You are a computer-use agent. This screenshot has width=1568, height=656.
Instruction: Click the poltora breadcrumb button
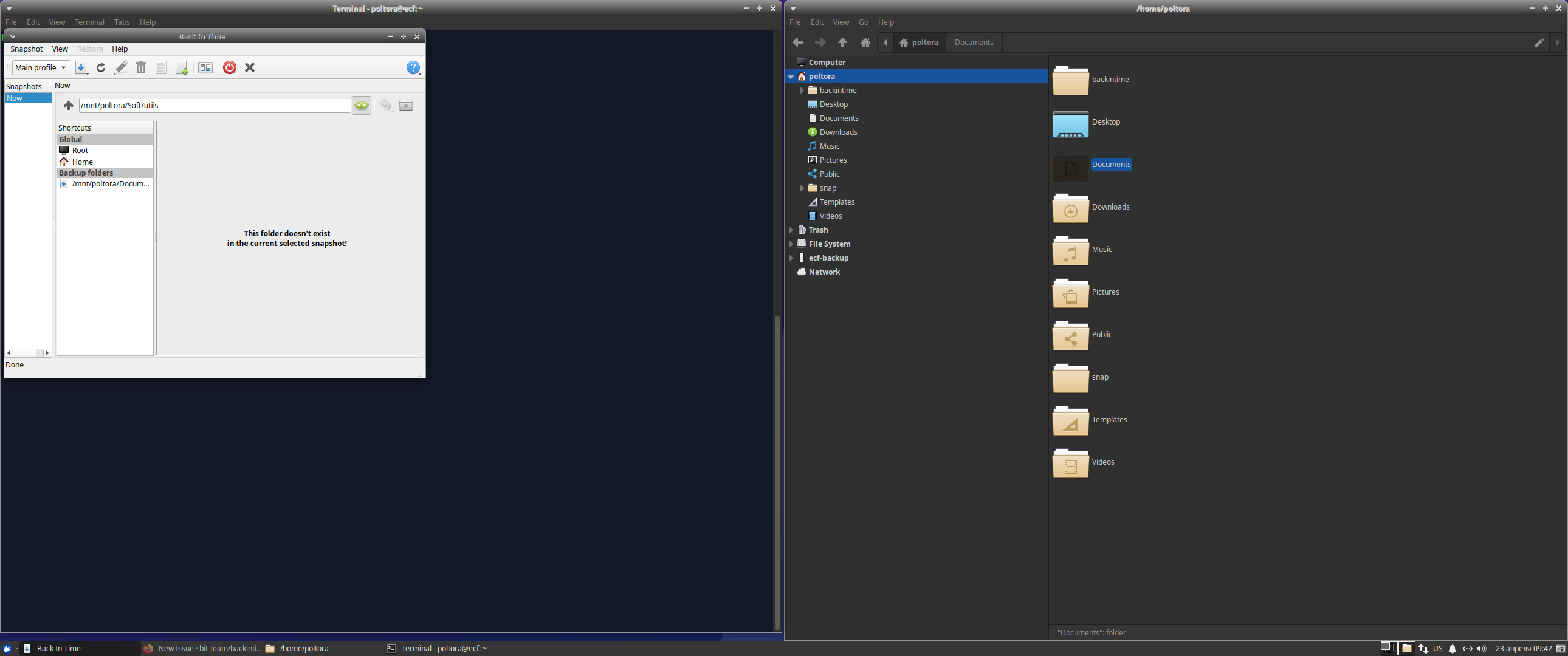pyautogui.click(x=920, y=42)
